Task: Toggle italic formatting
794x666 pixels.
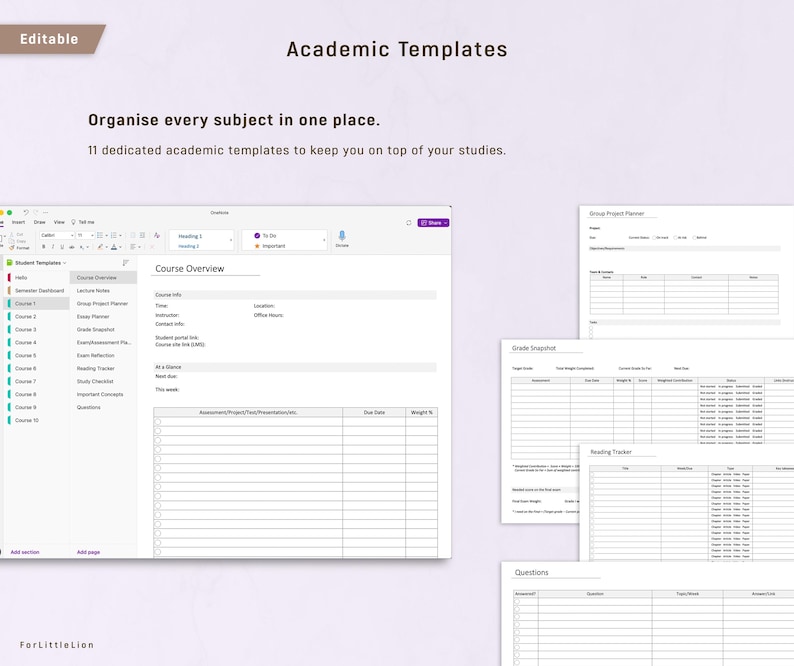Action: [53, 247]
